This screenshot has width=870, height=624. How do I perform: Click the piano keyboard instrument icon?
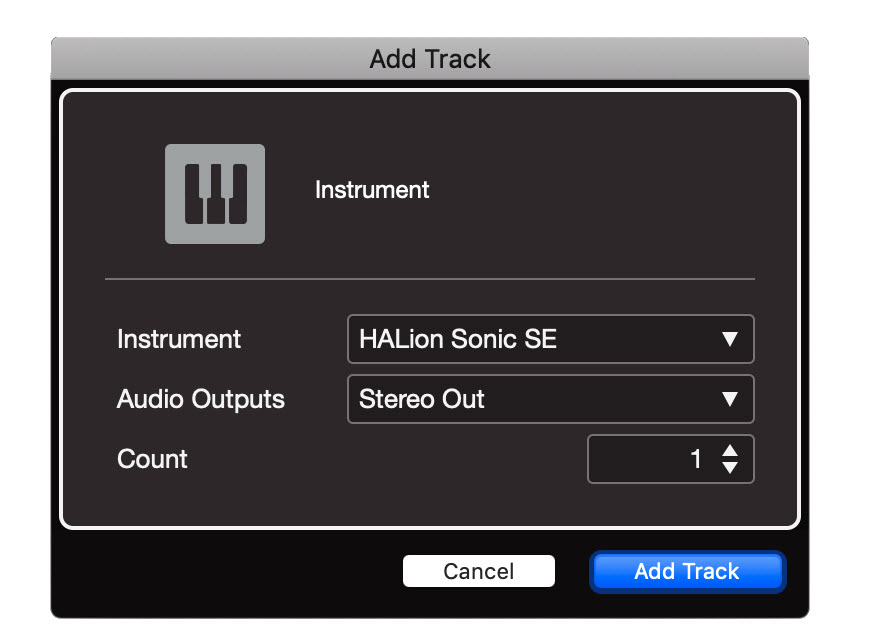point(215,194)
